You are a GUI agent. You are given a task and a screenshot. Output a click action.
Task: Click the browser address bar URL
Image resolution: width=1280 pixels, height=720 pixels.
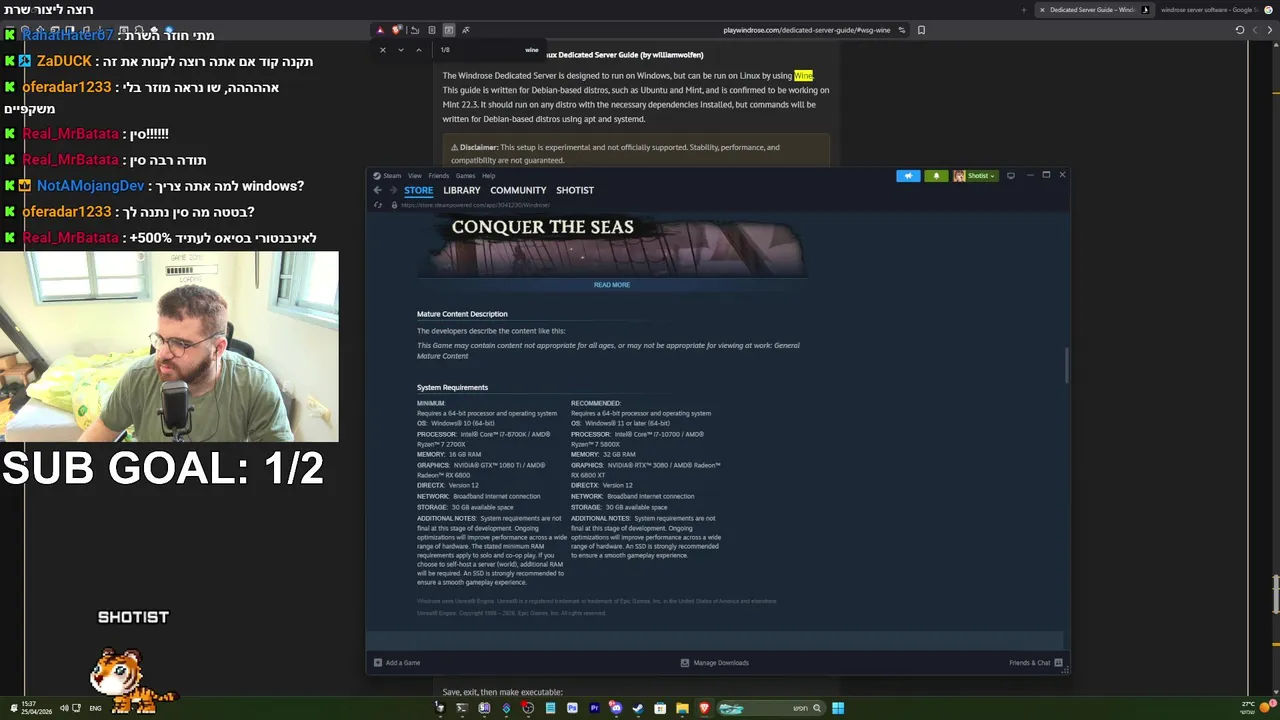(806, 30)
